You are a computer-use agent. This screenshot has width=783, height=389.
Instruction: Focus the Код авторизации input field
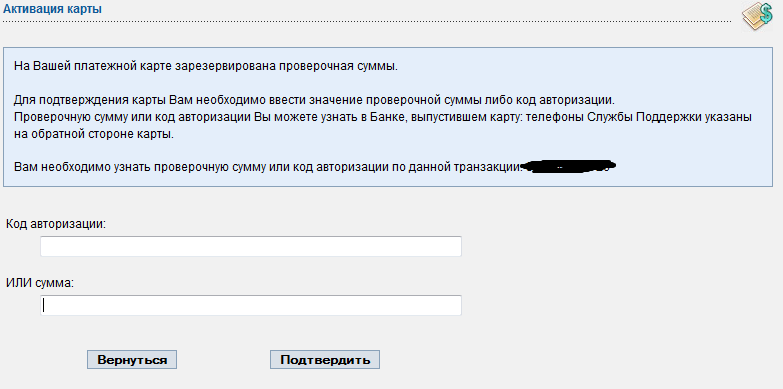(251, 247)
